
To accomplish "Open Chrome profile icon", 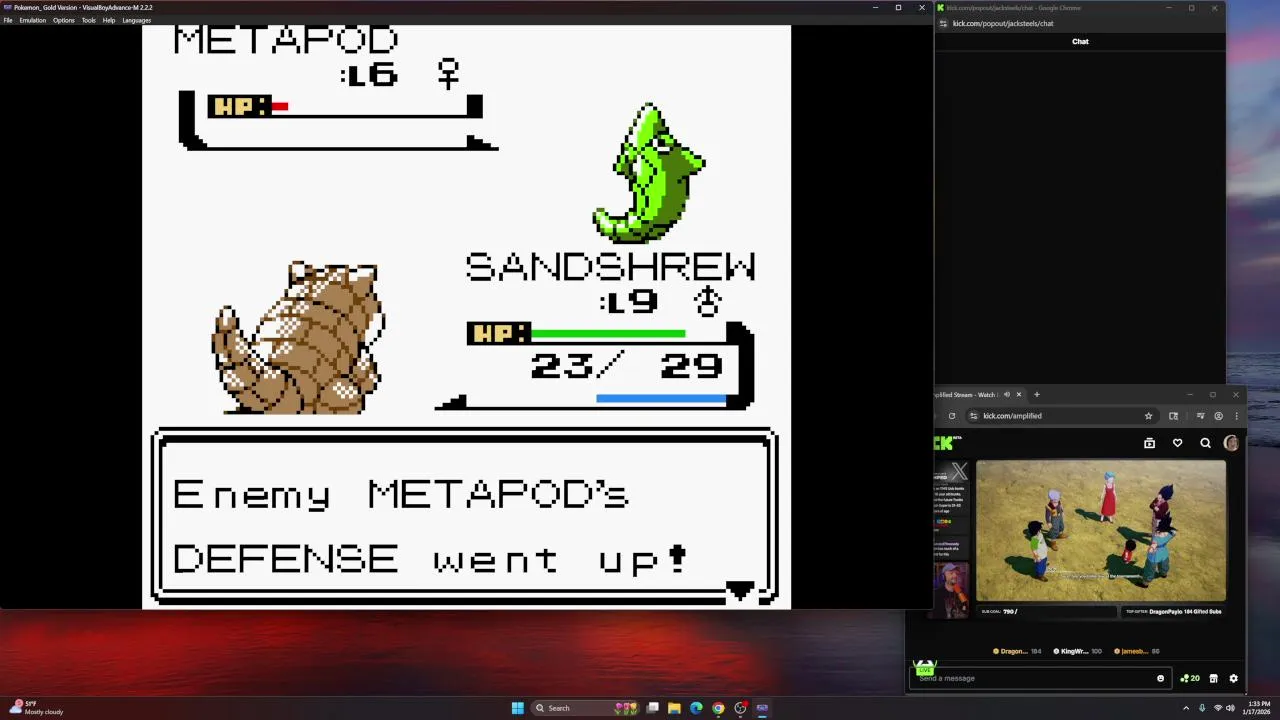I will [x=1218, y=416].
